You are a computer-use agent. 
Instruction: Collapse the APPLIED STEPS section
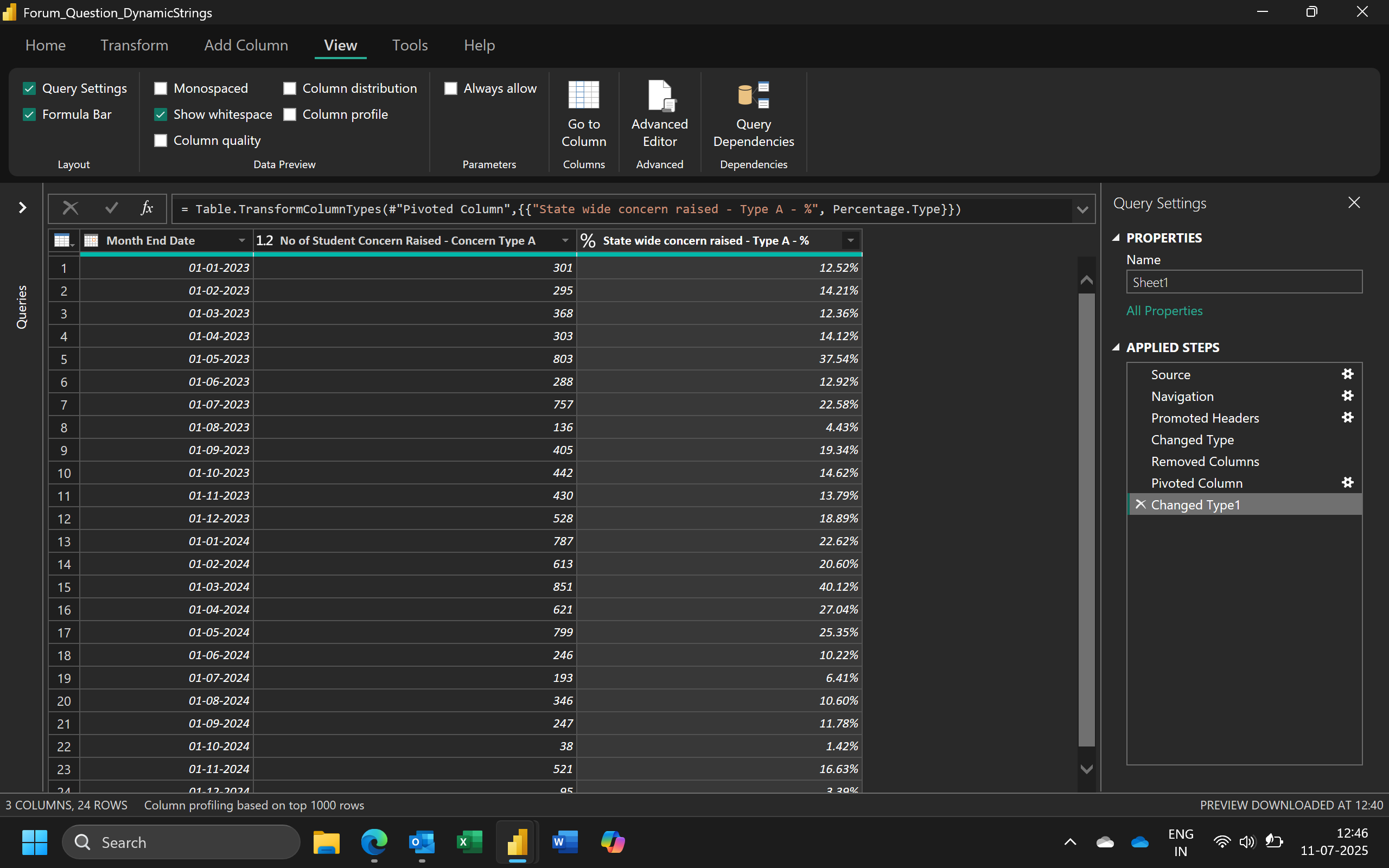[1117, 347]
